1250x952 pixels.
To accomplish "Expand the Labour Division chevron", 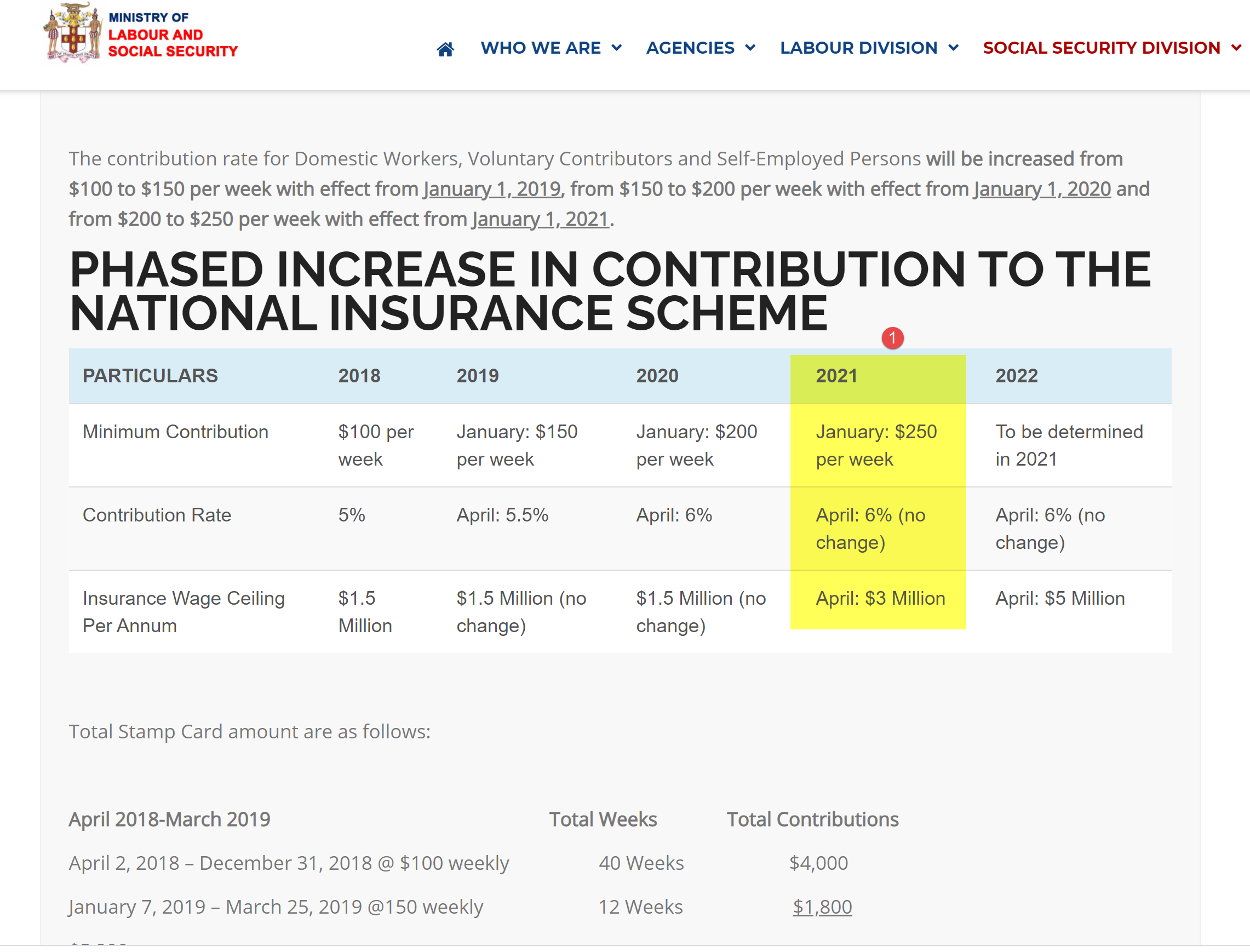I will (x=953, y=48).
